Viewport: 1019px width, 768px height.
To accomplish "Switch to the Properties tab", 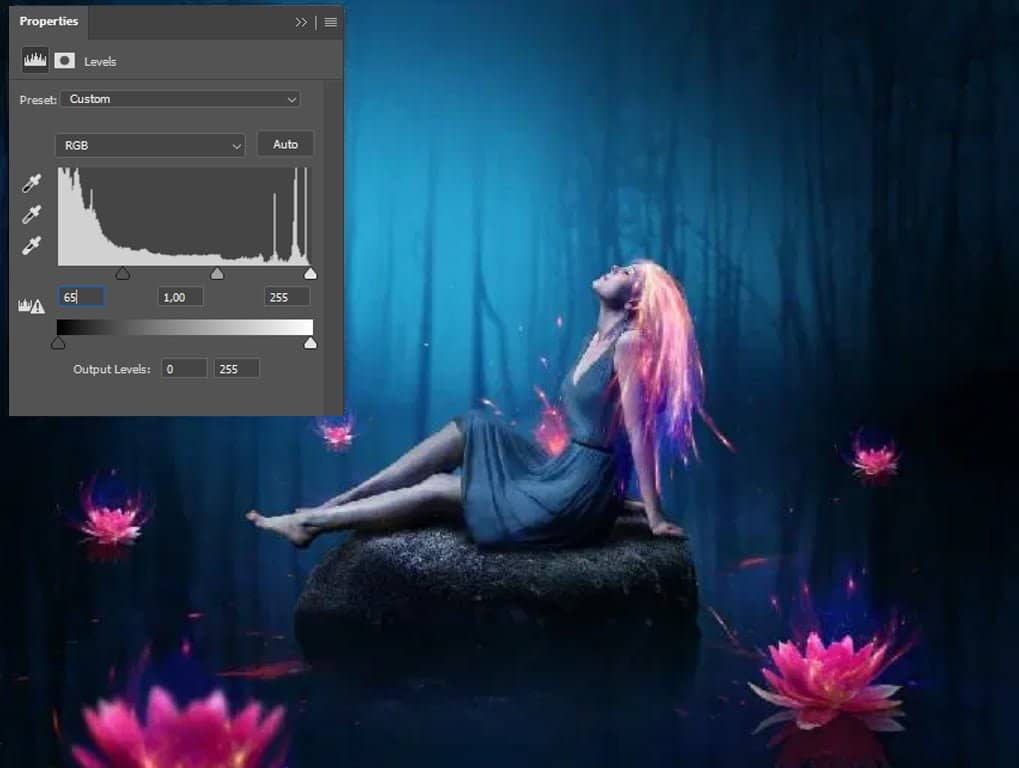I will pyautogui.click(x=48, y=21).
